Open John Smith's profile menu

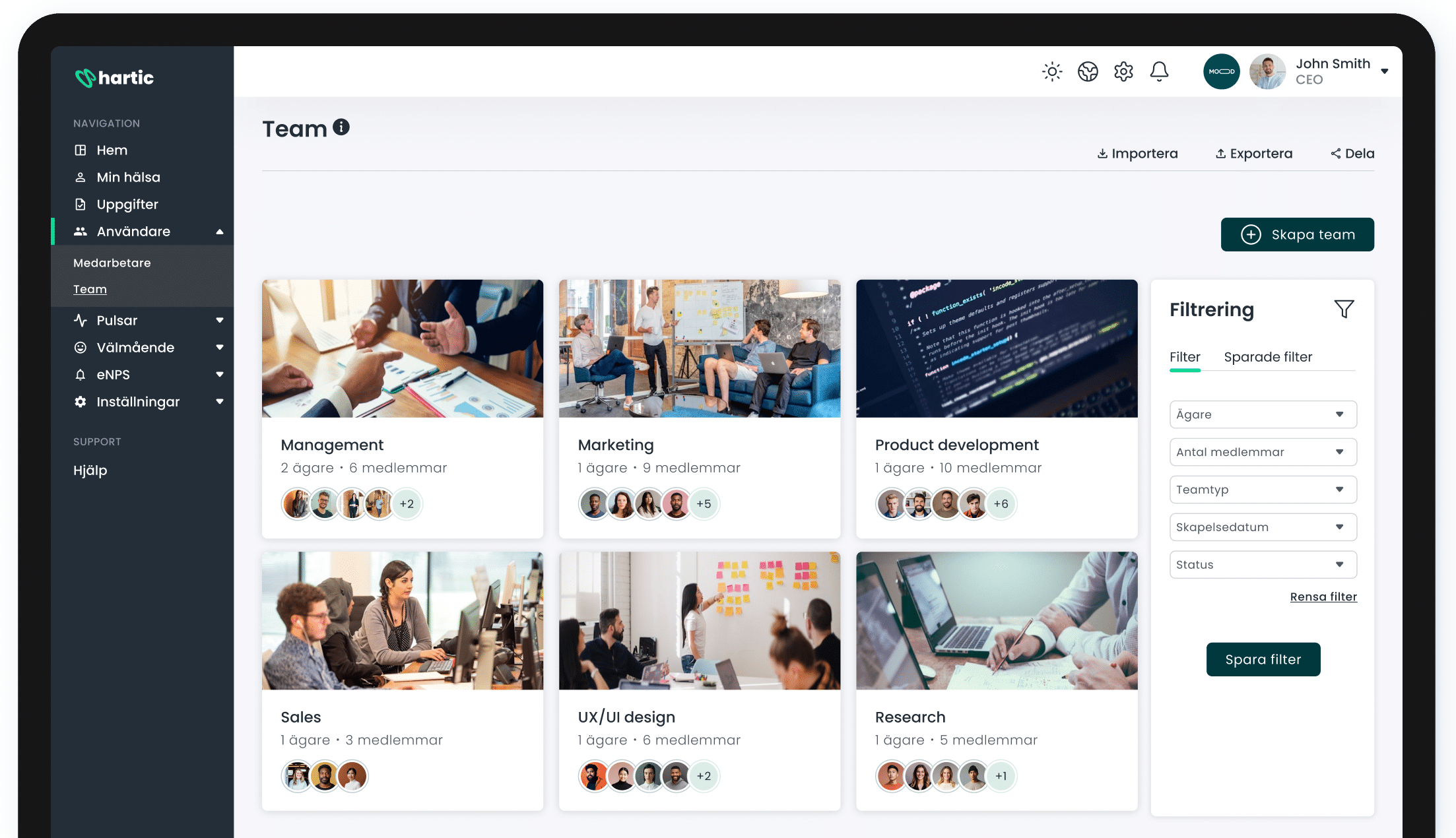point(1385,71)
